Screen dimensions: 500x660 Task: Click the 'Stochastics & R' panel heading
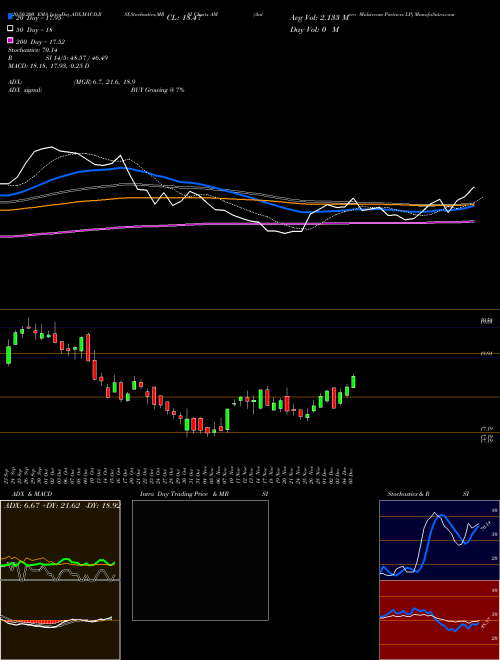click(410, 494)
